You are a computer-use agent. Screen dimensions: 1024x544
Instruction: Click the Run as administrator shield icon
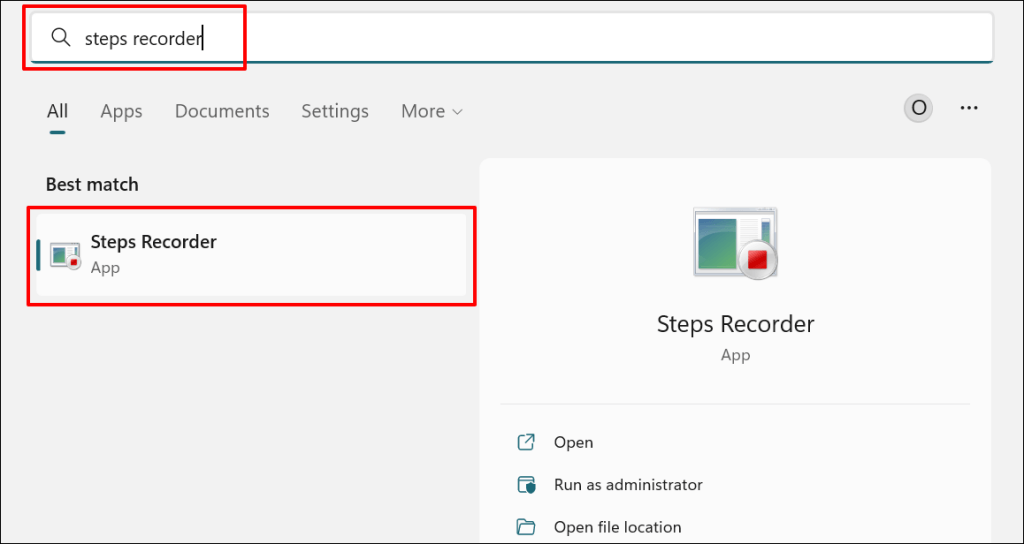[x=526, y=485]
